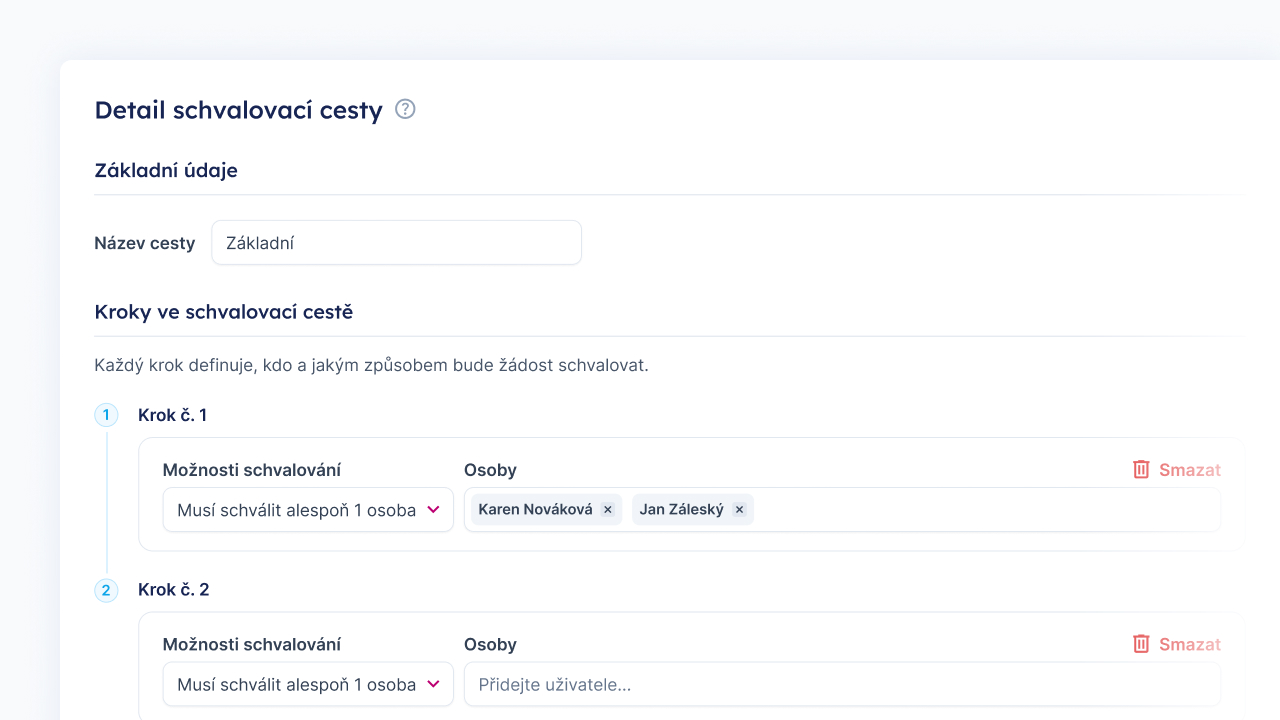Click the pink chevron in Krok 1 approval selector

tap(433, 509)
